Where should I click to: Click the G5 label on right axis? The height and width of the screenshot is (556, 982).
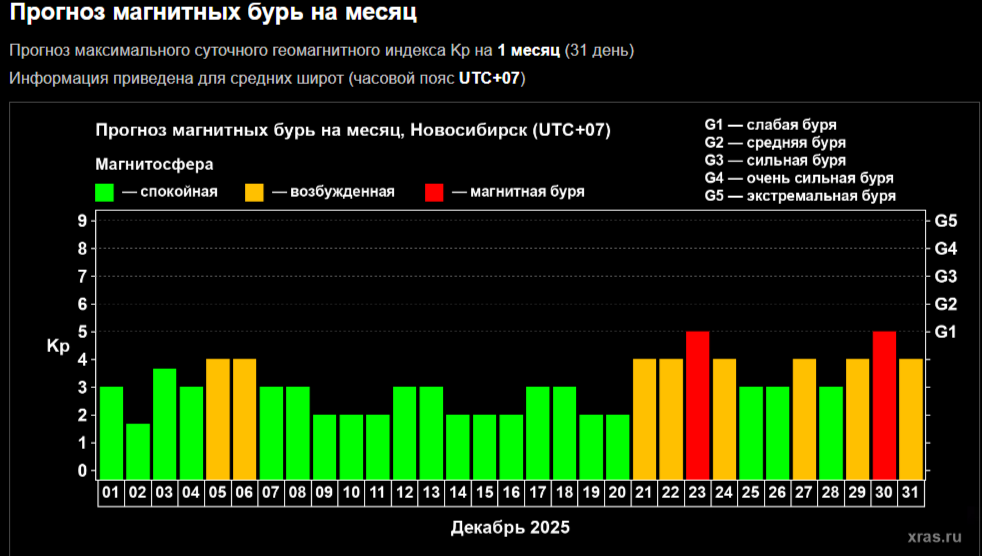[x=946, y=221]
